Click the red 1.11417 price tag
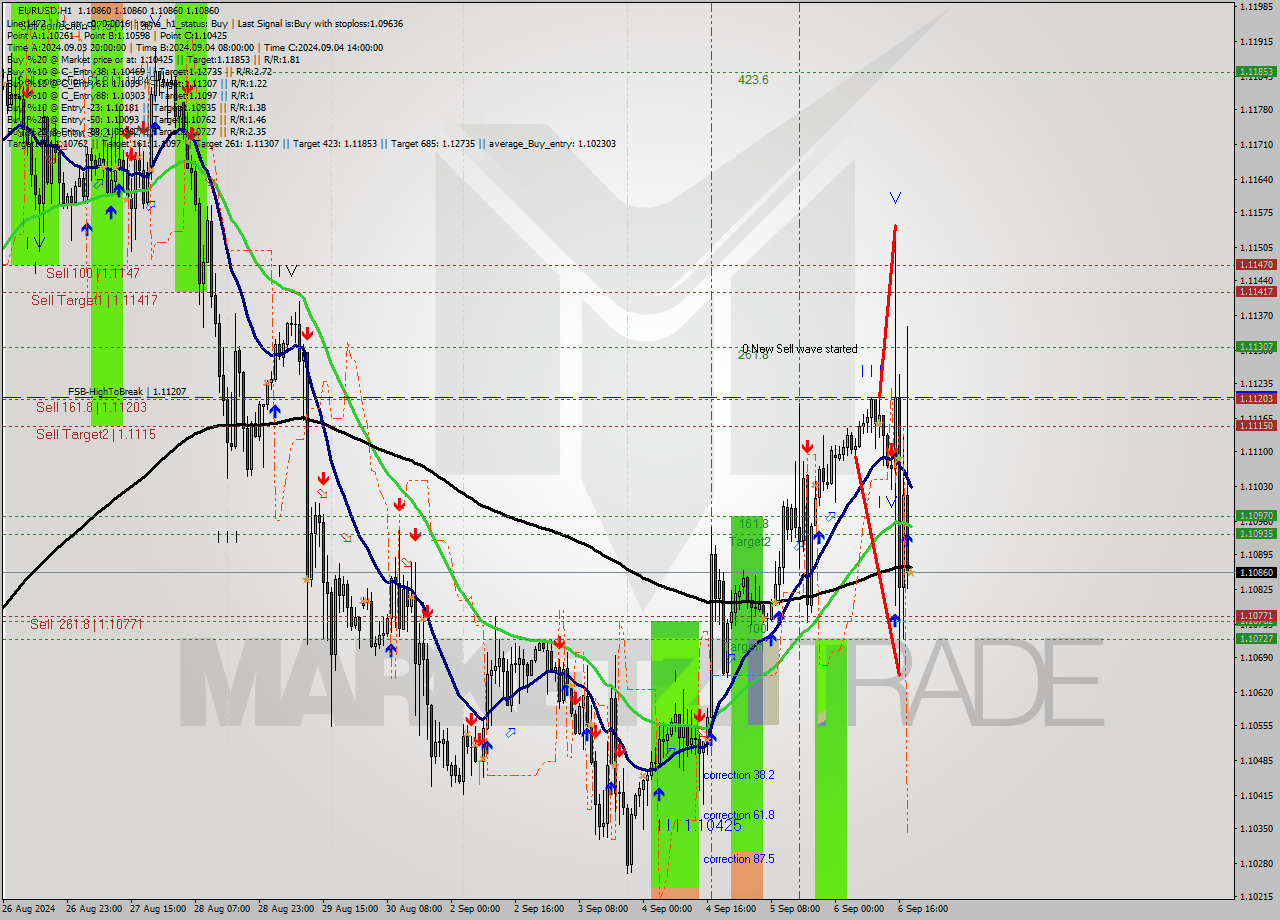Screen dimensions: 1280x920 (1256, 292)
